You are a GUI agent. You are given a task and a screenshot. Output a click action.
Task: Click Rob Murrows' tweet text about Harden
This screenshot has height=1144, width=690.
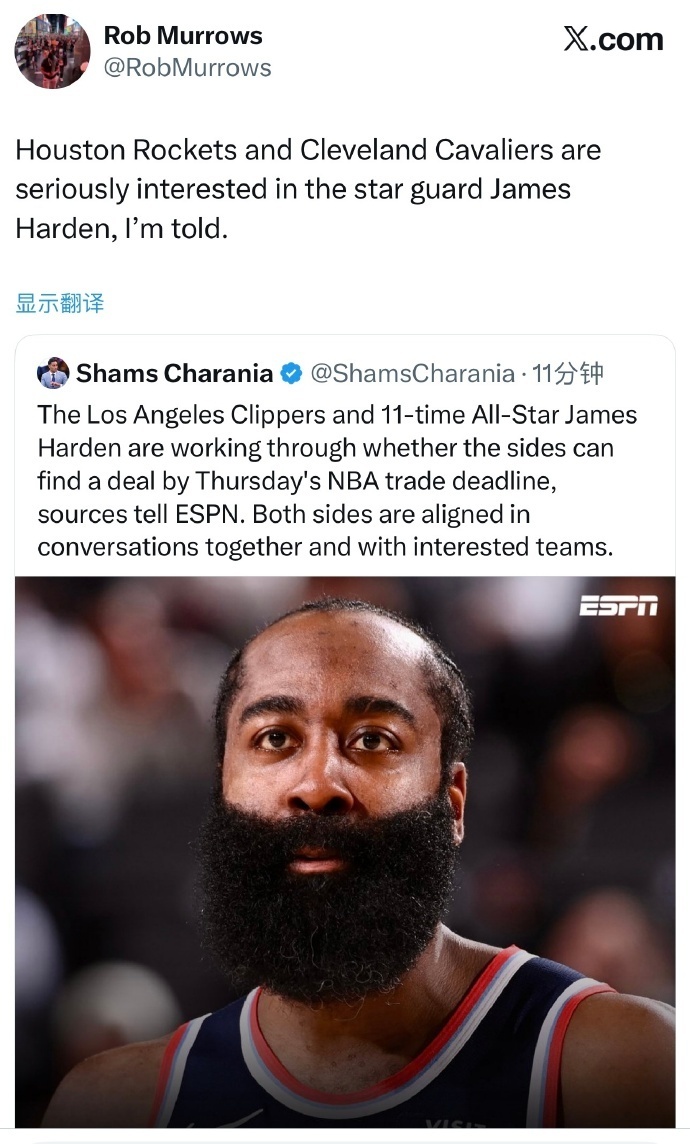[x=308, y=189]
